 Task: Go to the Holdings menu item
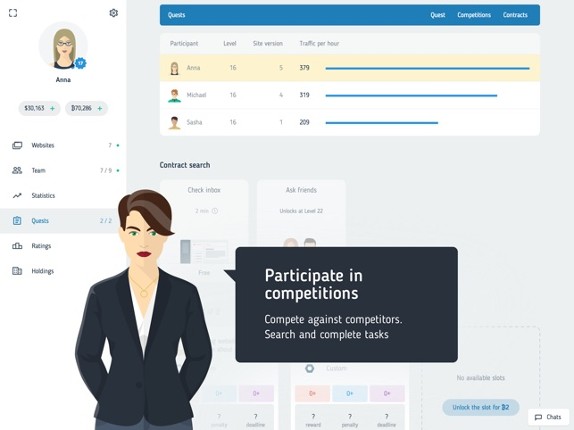coord(63,271)
